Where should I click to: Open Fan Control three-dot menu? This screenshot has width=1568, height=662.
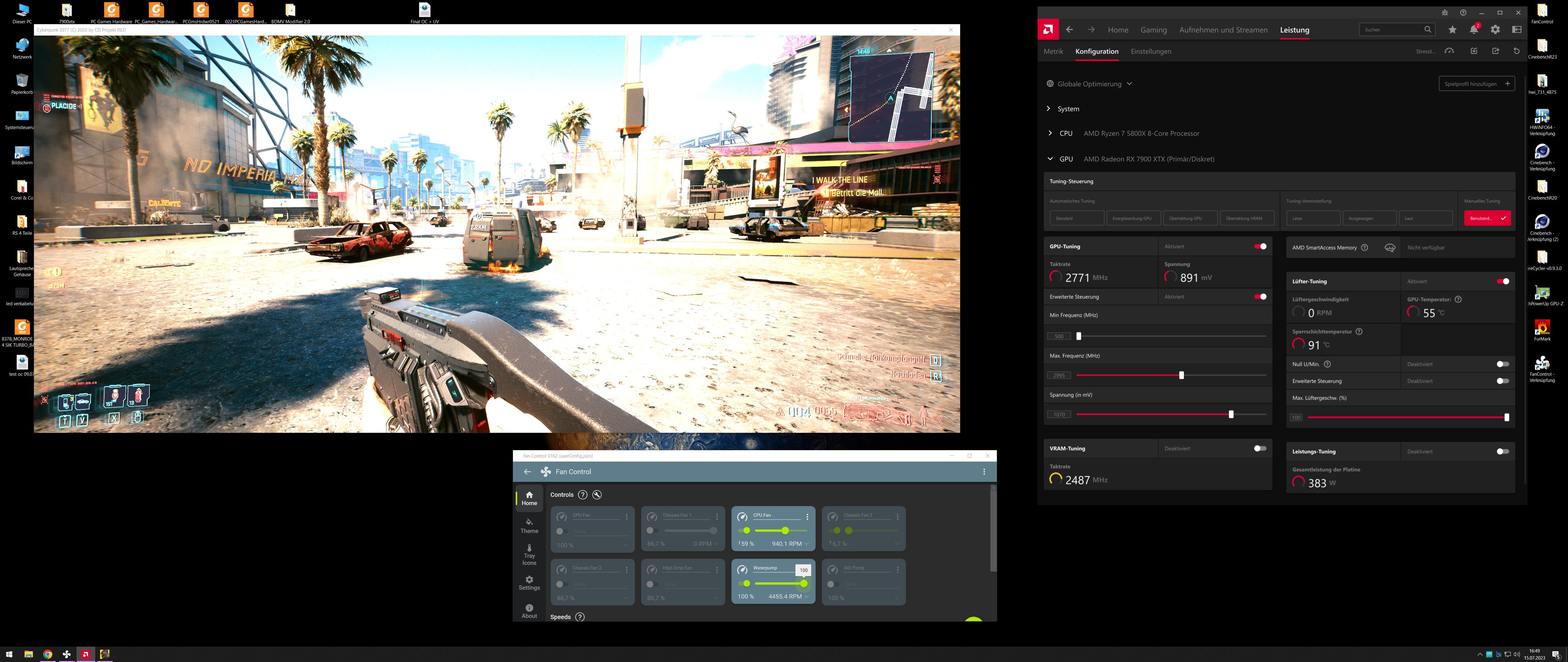984,471
